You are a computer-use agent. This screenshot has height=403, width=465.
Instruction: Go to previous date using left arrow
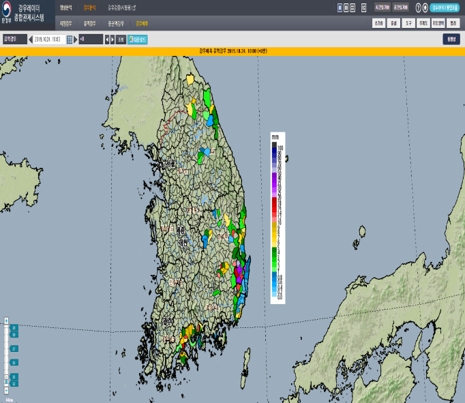tap(31, 39)
